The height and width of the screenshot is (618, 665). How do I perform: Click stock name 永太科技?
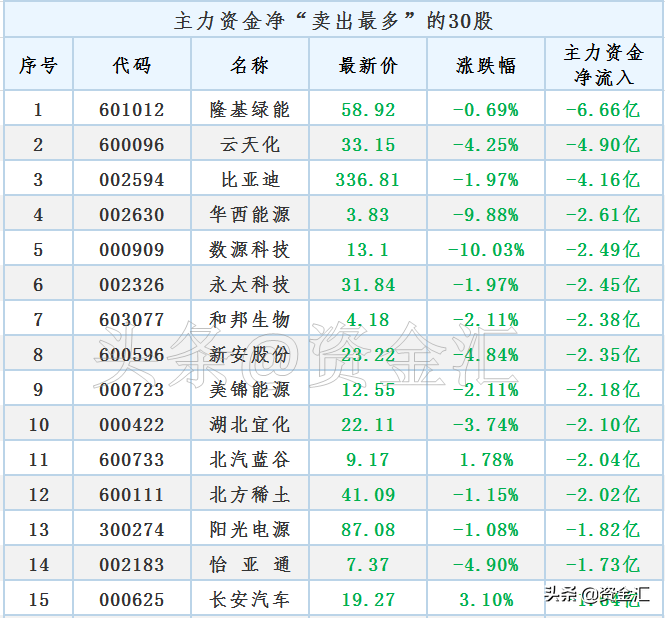click(250, 285)
